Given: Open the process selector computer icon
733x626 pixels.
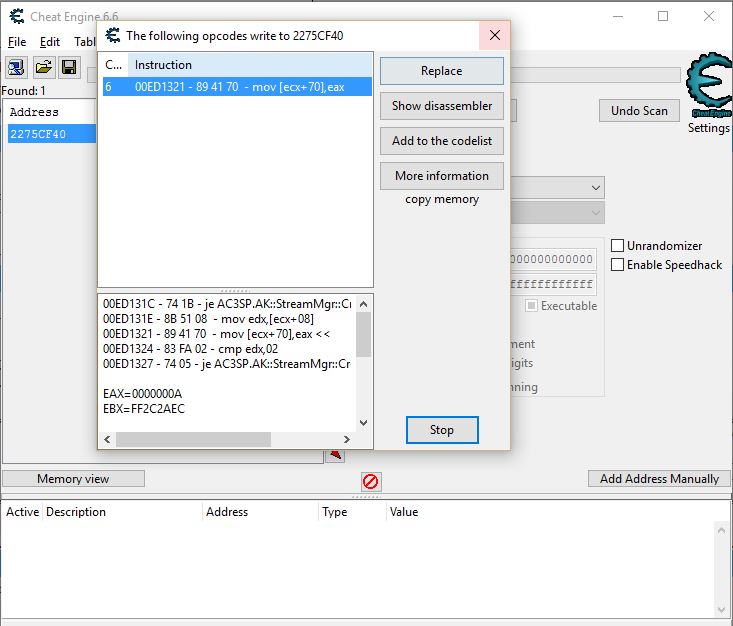Looking at the screenshot, I should [16, 68].
